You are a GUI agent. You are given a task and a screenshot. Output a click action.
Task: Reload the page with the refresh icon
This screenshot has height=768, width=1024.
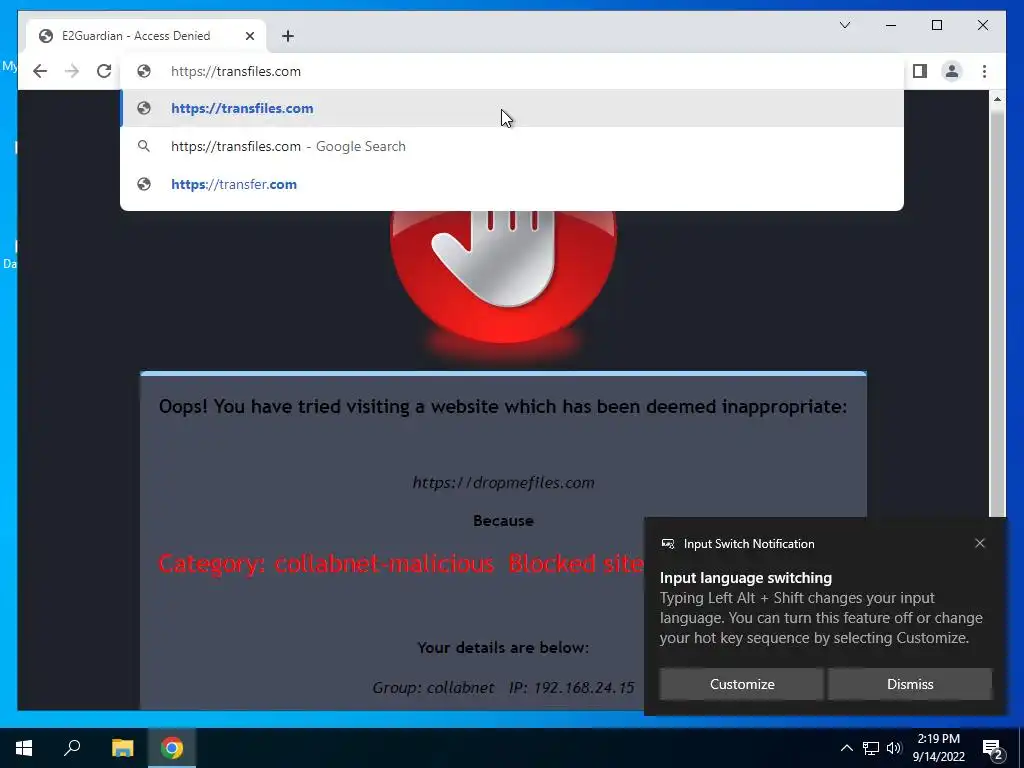click(104, 71)
